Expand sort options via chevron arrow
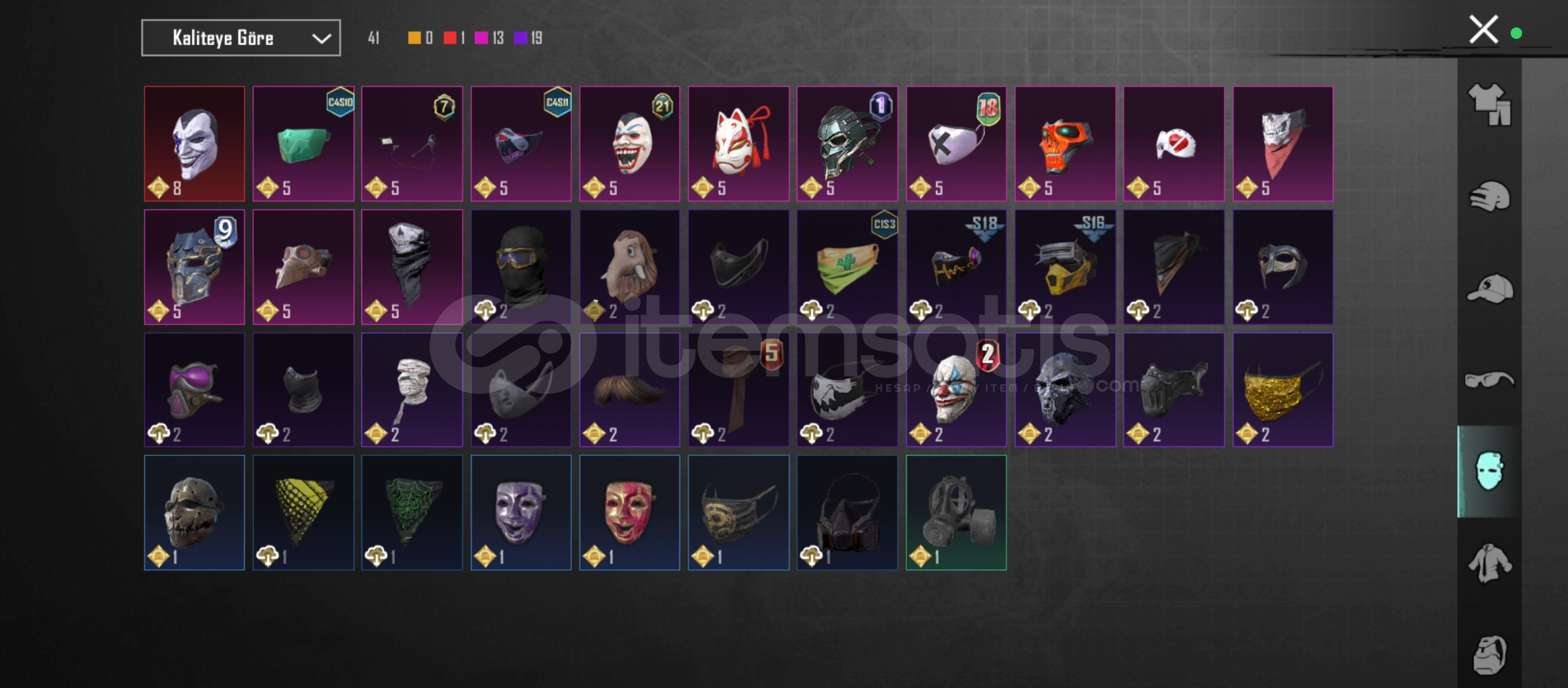Image resolution: width=1568 pixels, height=688 pixels. [321, 39]
